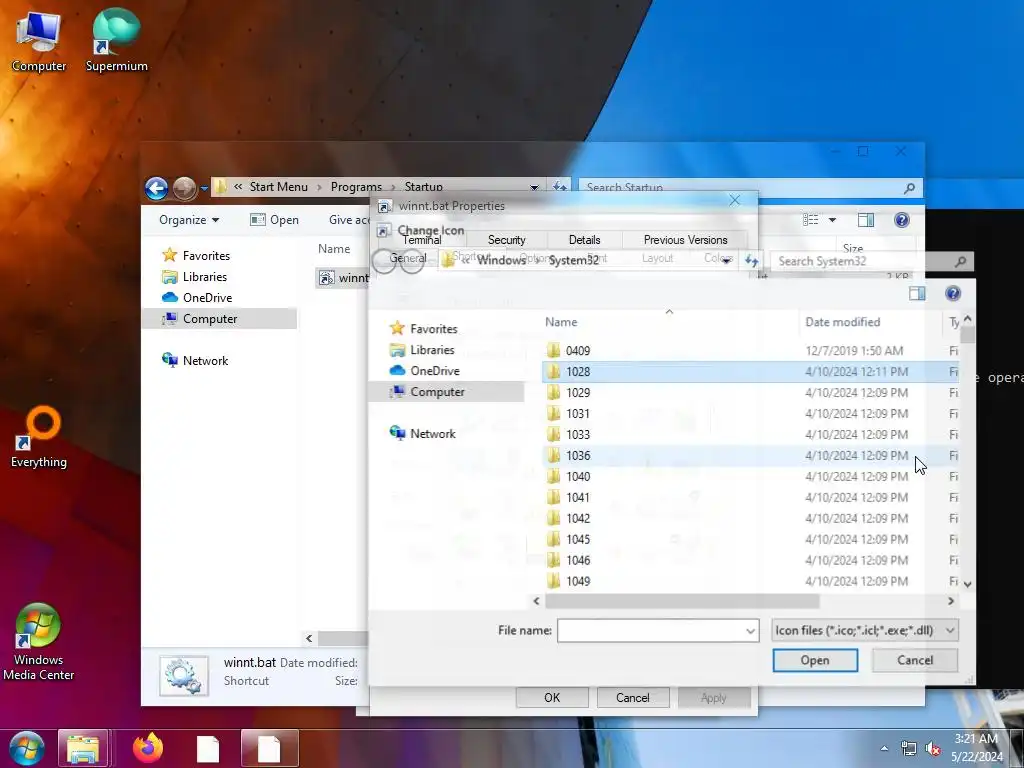Screen dimensions: 1024x768
Task: Click search magnifier in the Search Startup box
Action: [909, 188]
